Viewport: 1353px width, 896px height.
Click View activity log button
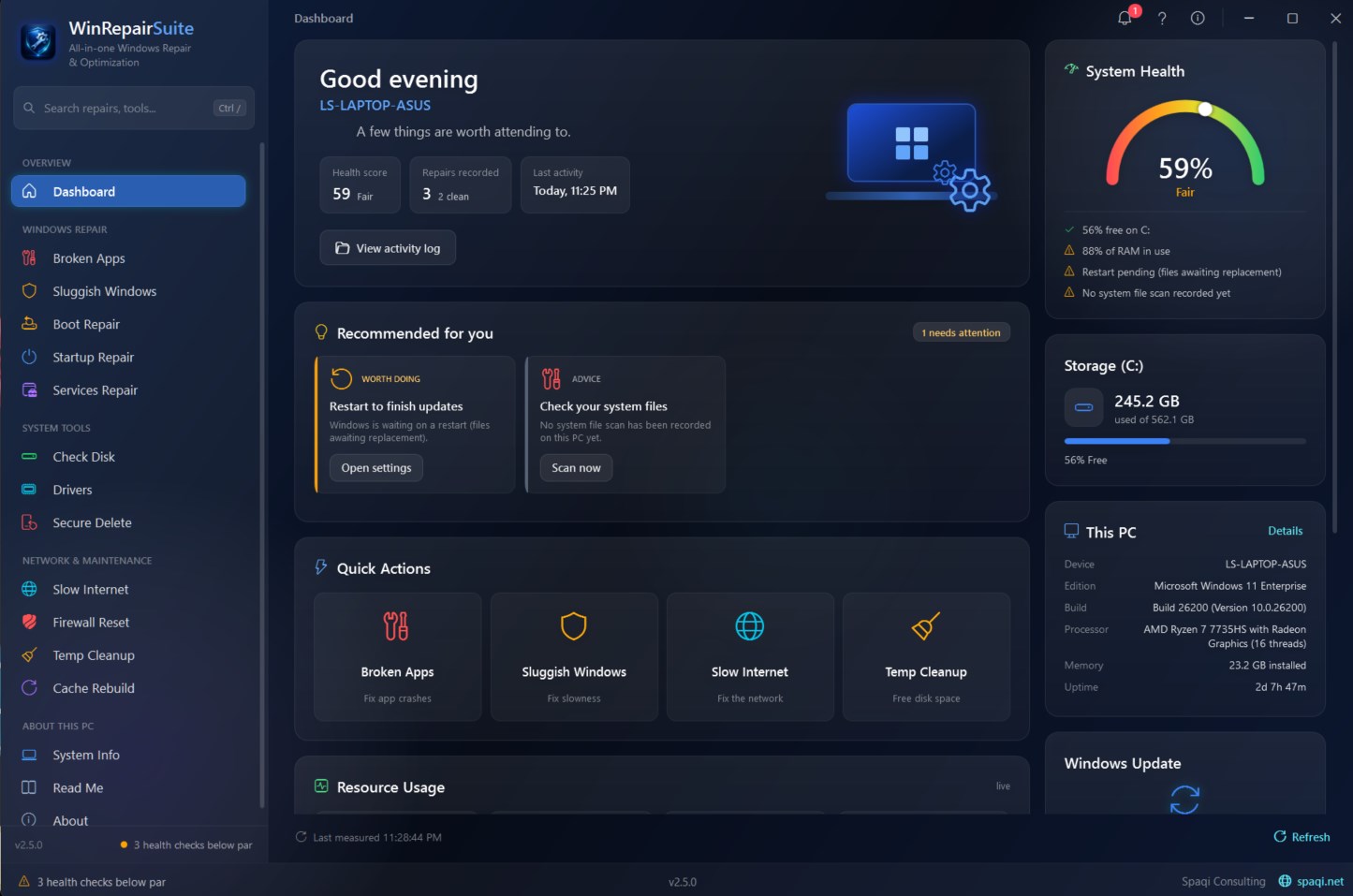(388, 248)
